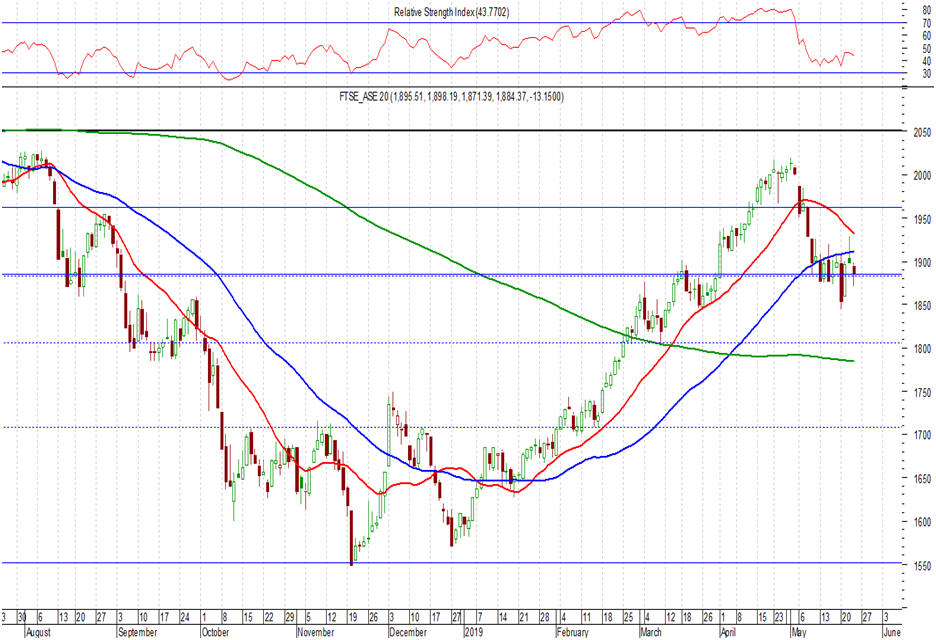This screenshot has height=640, width=936.
Task: Click the 1650 price axis label
Action: coord(922,479)
